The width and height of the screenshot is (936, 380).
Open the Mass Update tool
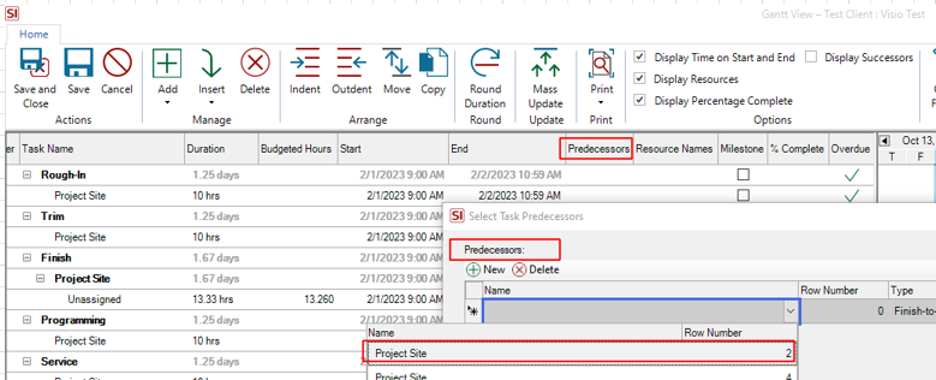click(545, 63)
